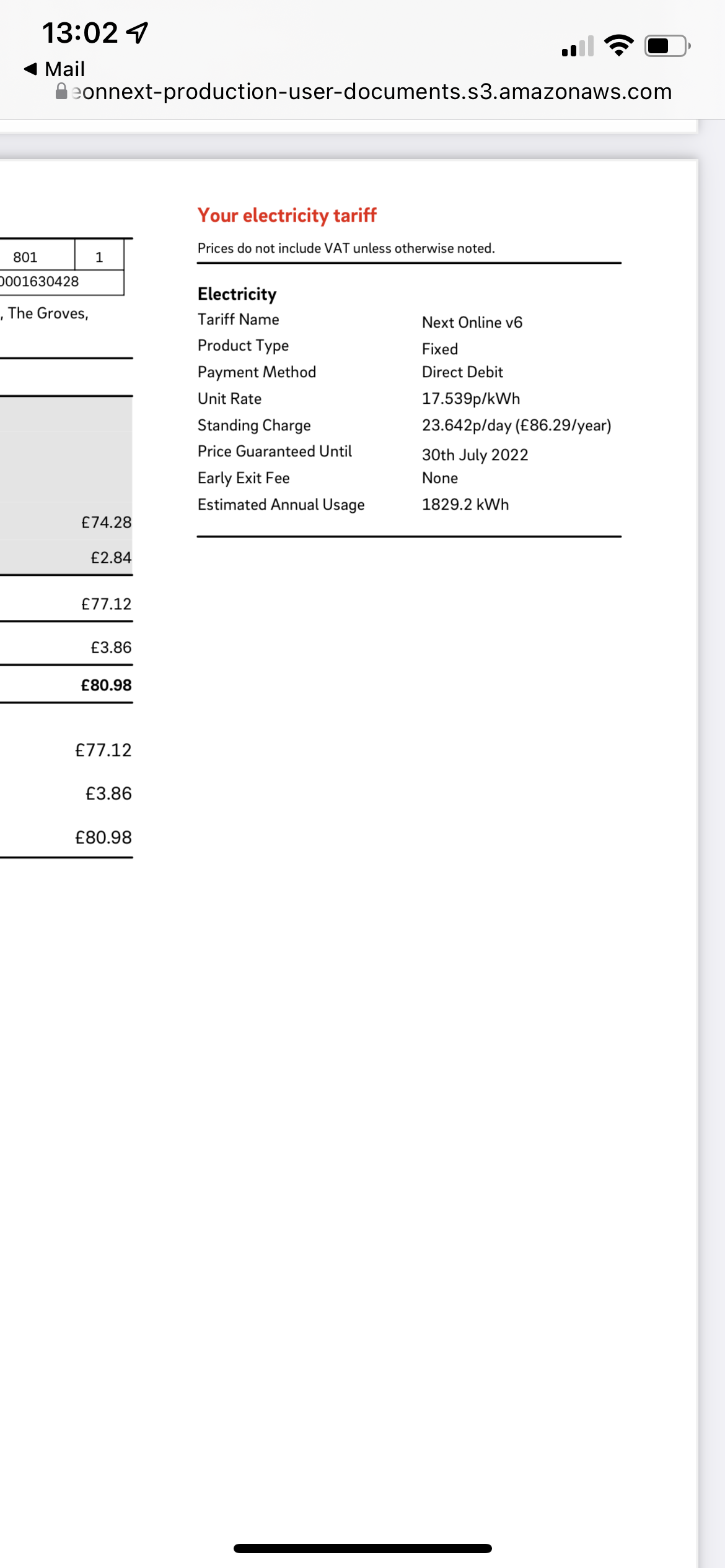Tap the location arrow beside the time
Viewport: 725px width, 1568px height.
point(138,33)
